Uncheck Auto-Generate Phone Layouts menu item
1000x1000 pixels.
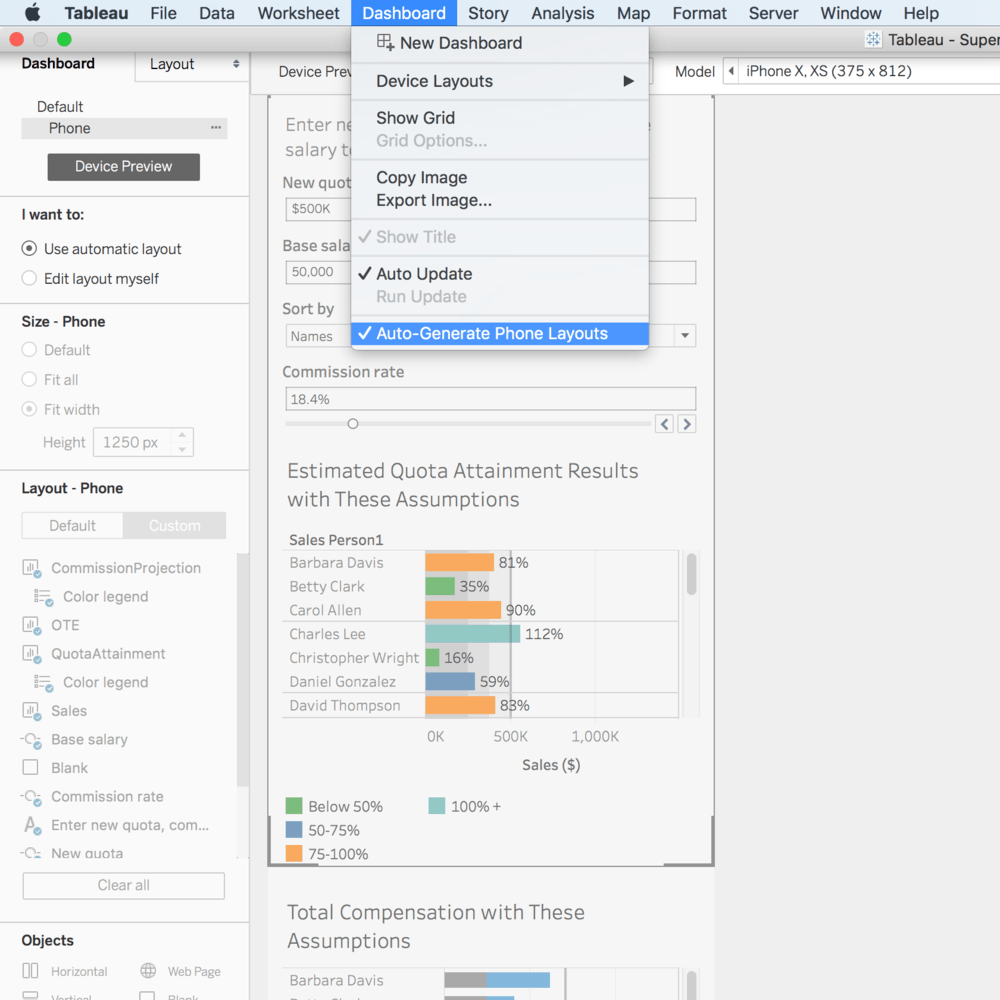click(491, 334)
